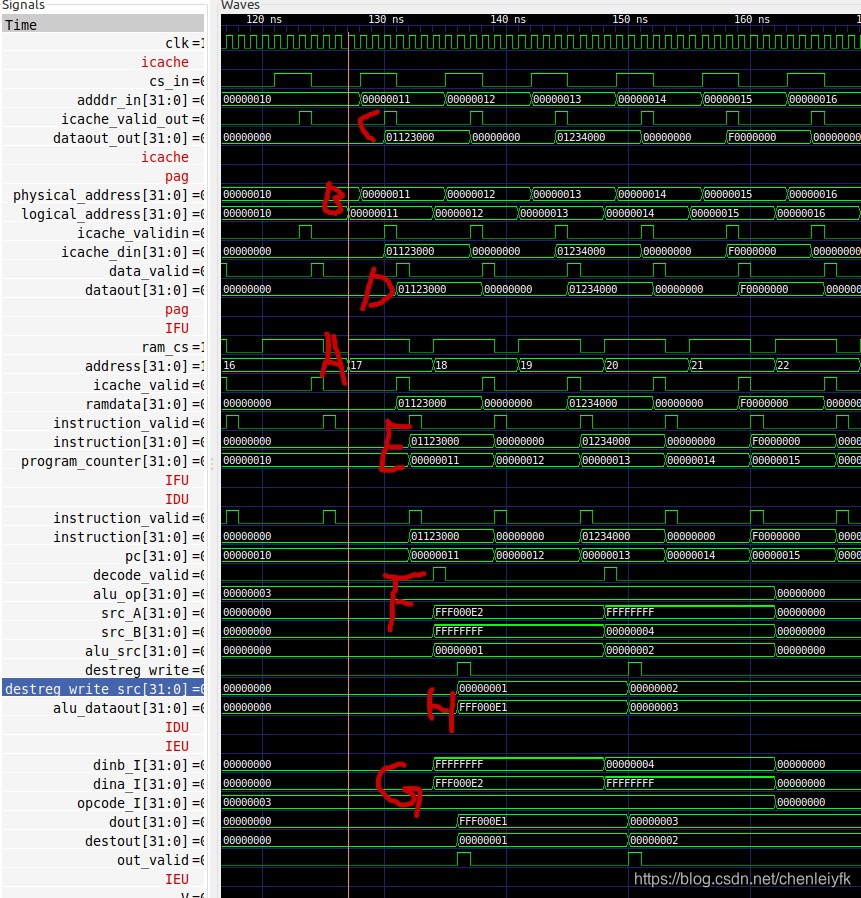Click value 00000004 in the src_B waveform
Screen dimensions: 861x898
pos(630,631)
